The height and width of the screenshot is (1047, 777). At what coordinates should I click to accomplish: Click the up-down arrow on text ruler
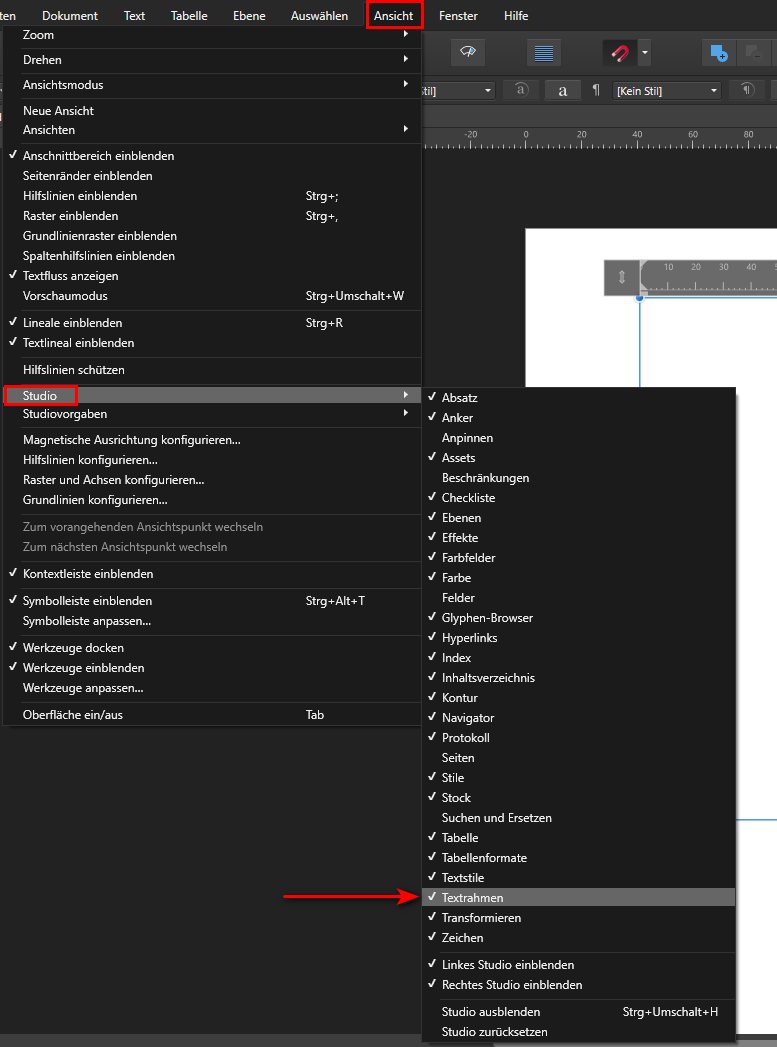[x=621, y=276]
